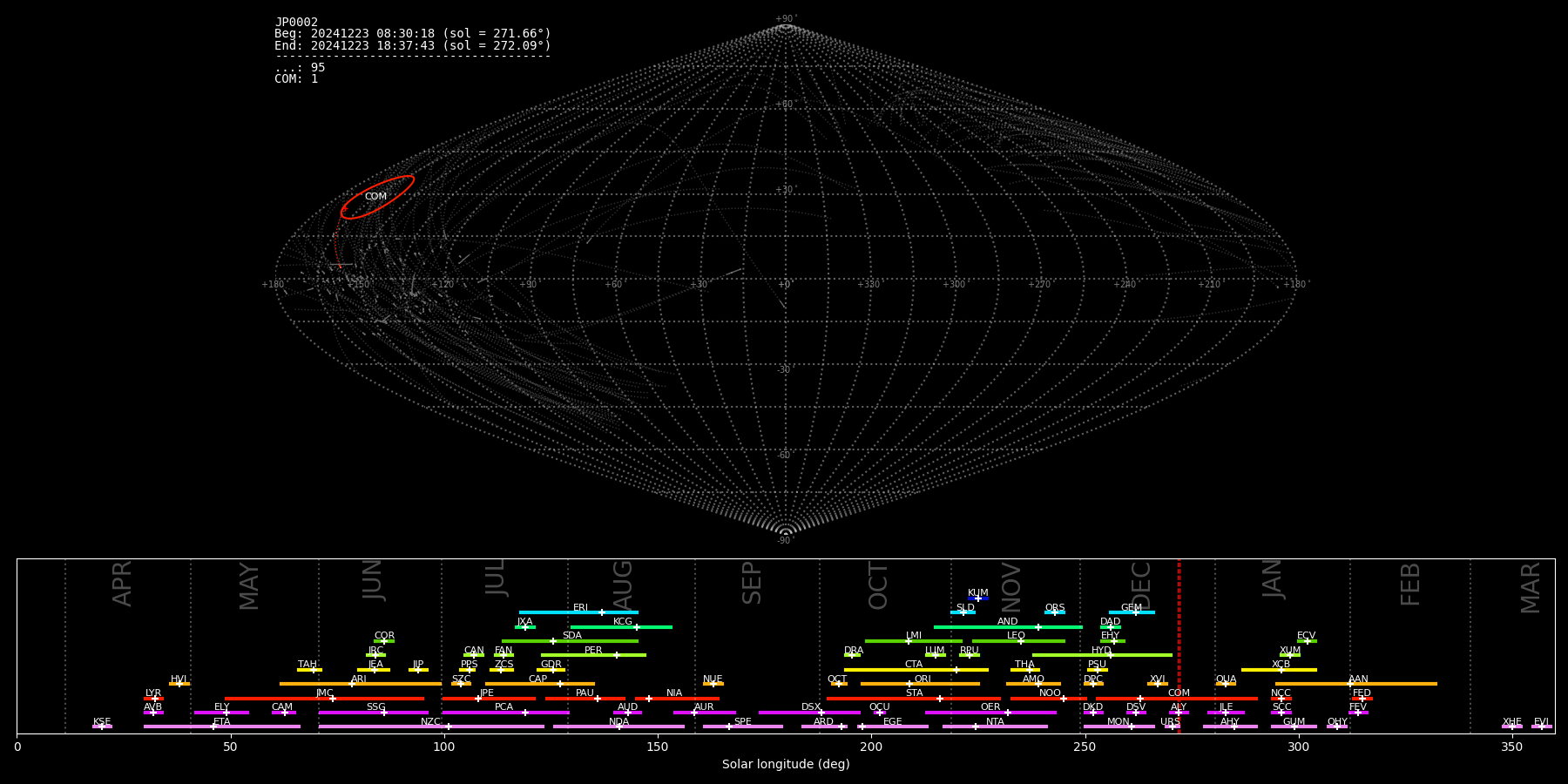Click the green AND shower bar
The width and height of the screenshot is (1568, 784).
click(1008, 627)
